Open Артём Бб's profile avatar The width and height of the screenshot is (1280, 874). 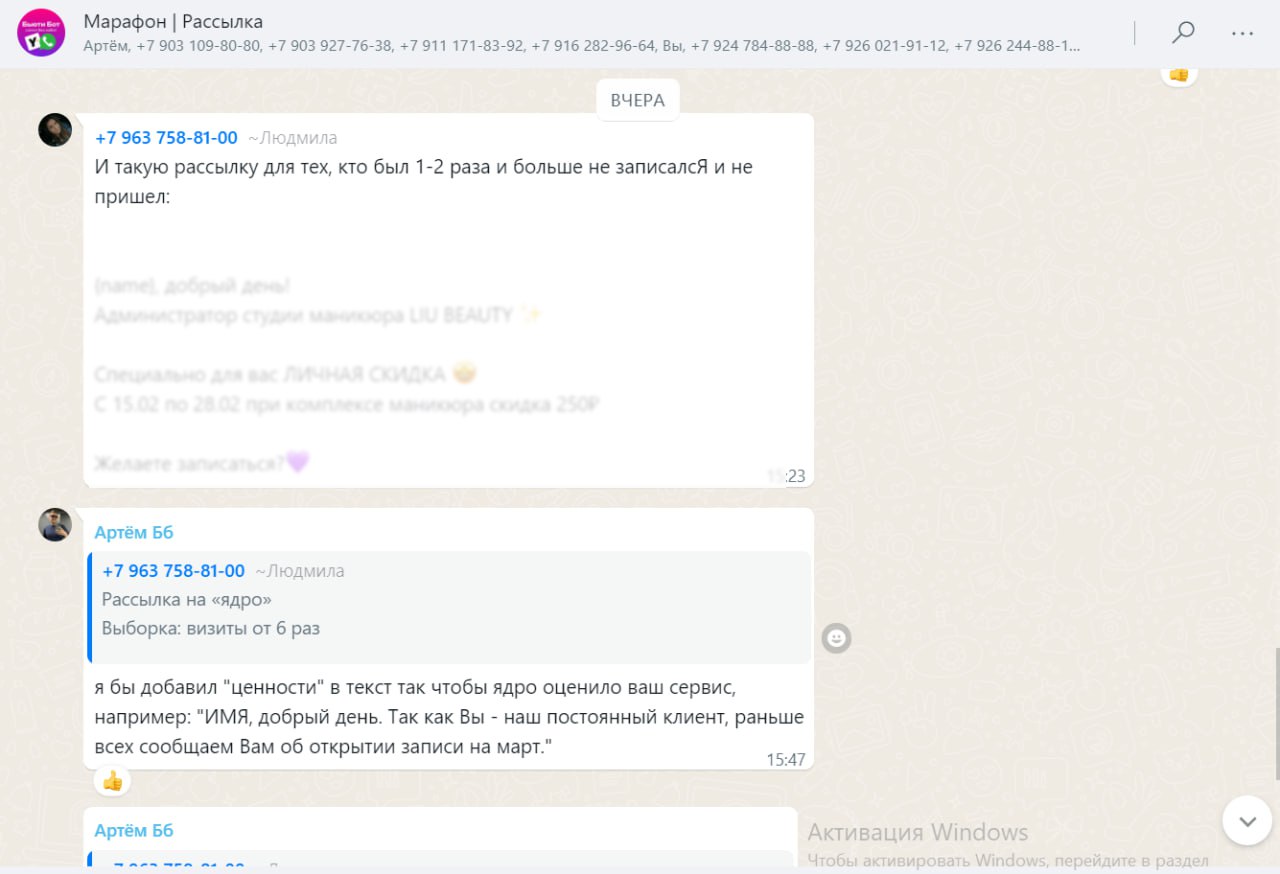[x=55, y=525]
